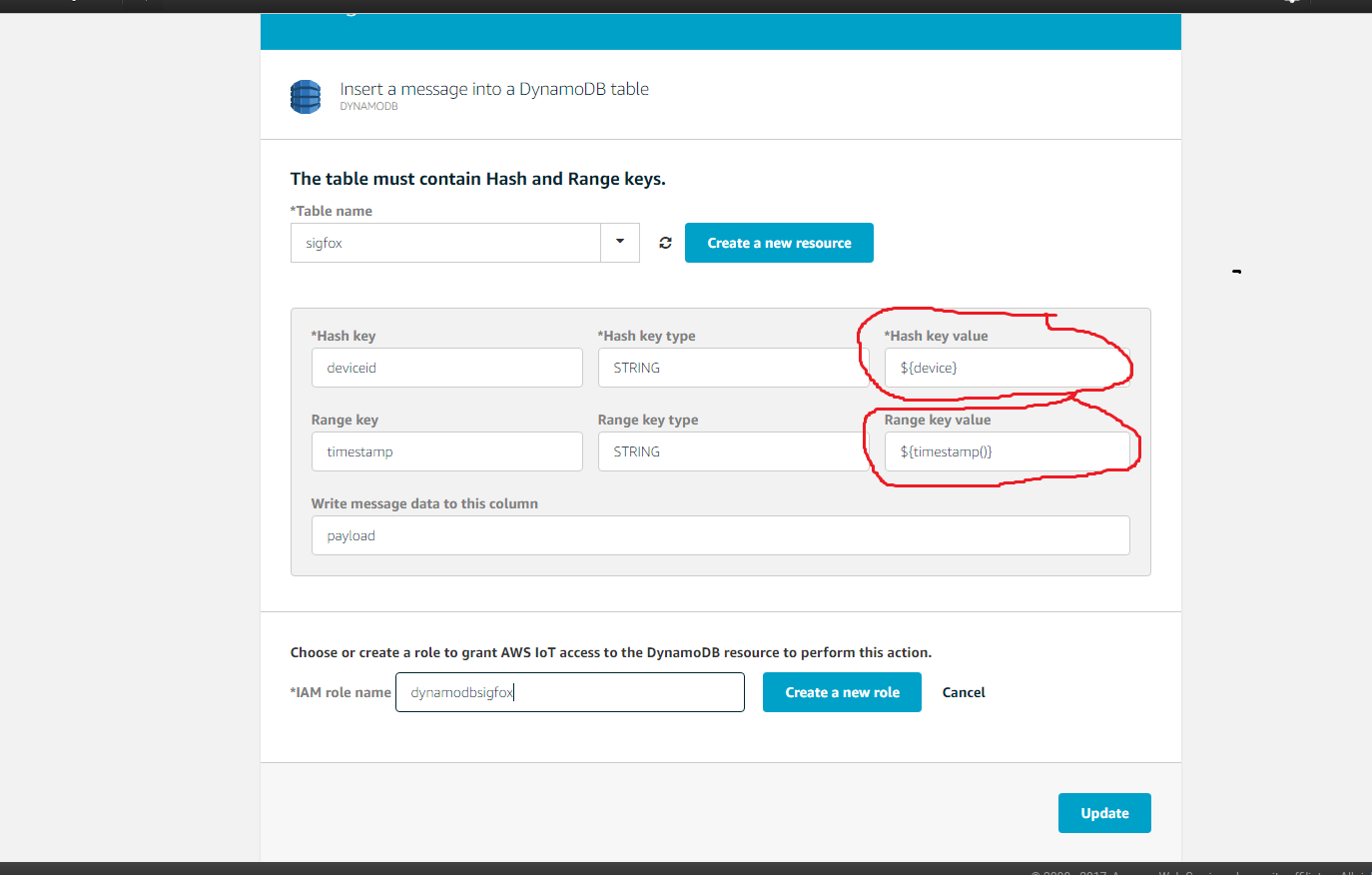
Task: Select the sigfox table name field
Action: coord(445,243)
